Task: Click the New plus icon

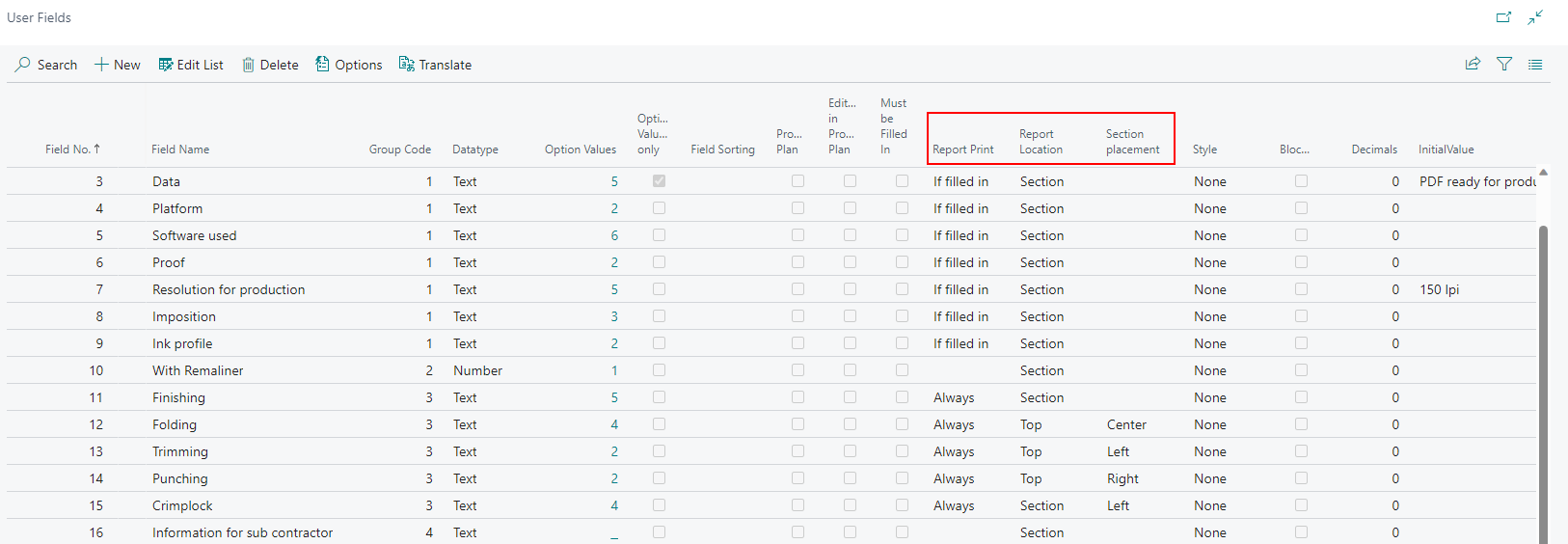Action: pos(101,65)
